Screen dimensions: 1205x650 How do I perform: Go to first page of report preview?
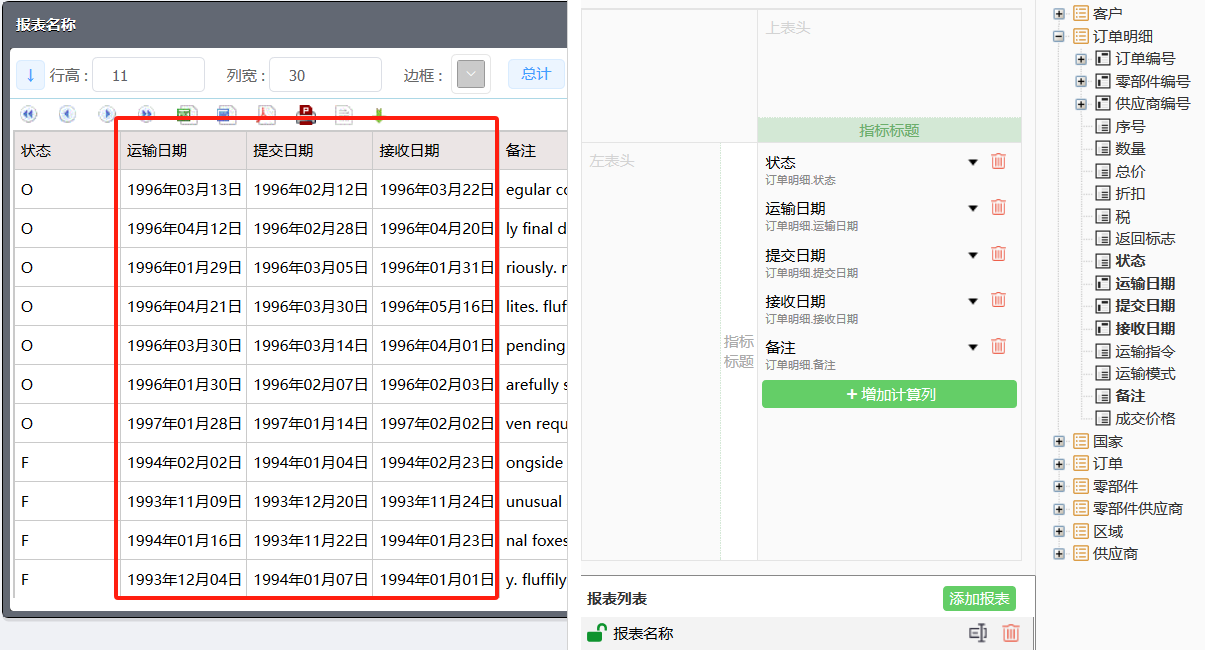[x=28, y=115]
